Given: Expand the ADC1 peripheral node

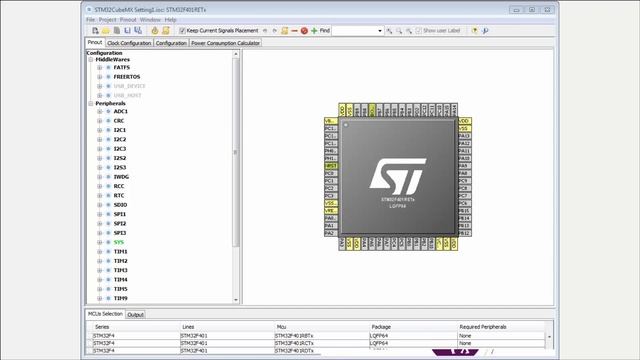Looking at the screenshot, I should click(100, 111).
